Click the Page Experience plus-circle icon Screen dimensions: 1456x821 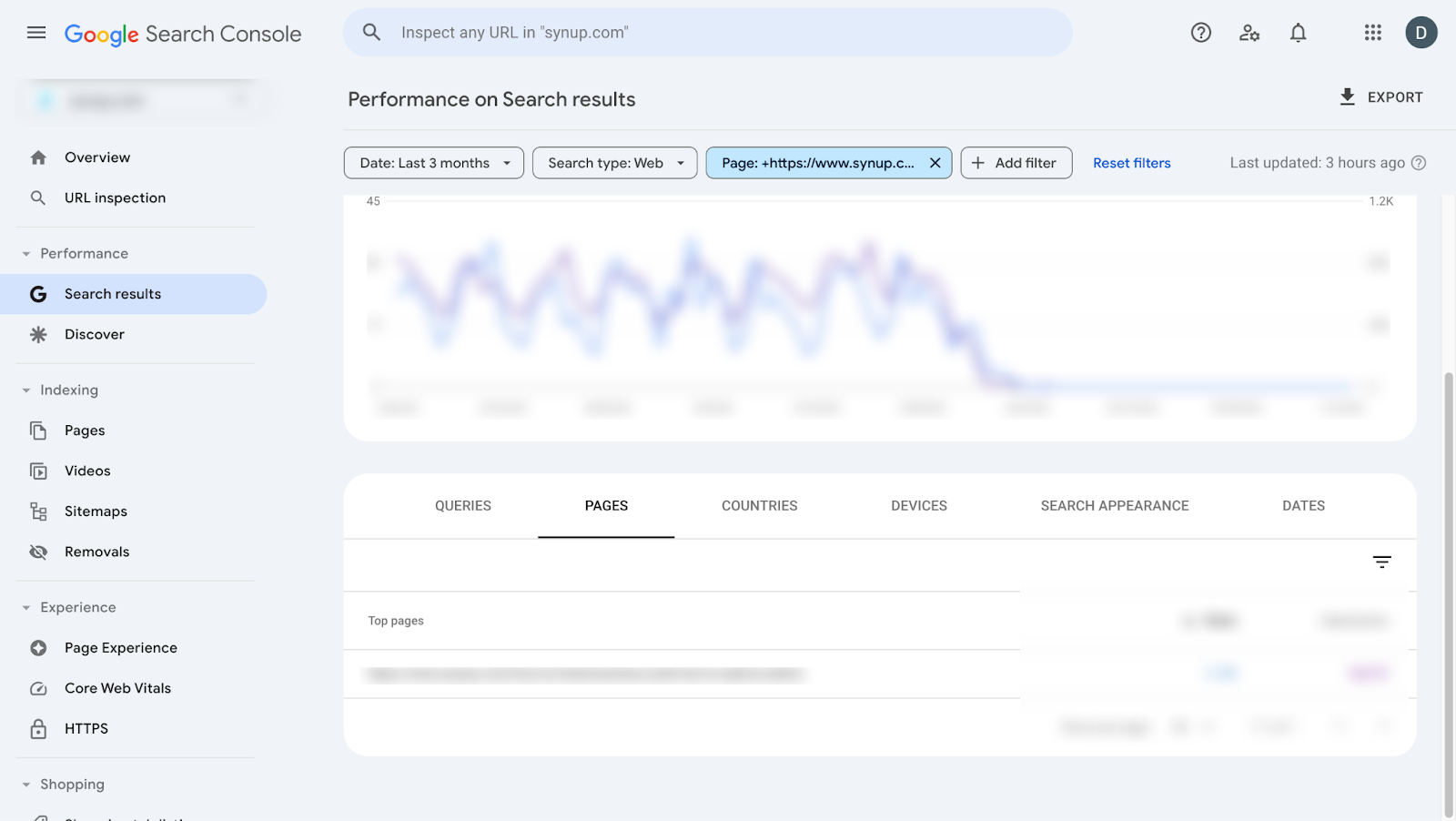pyautogui.click(x=38, y=648)
